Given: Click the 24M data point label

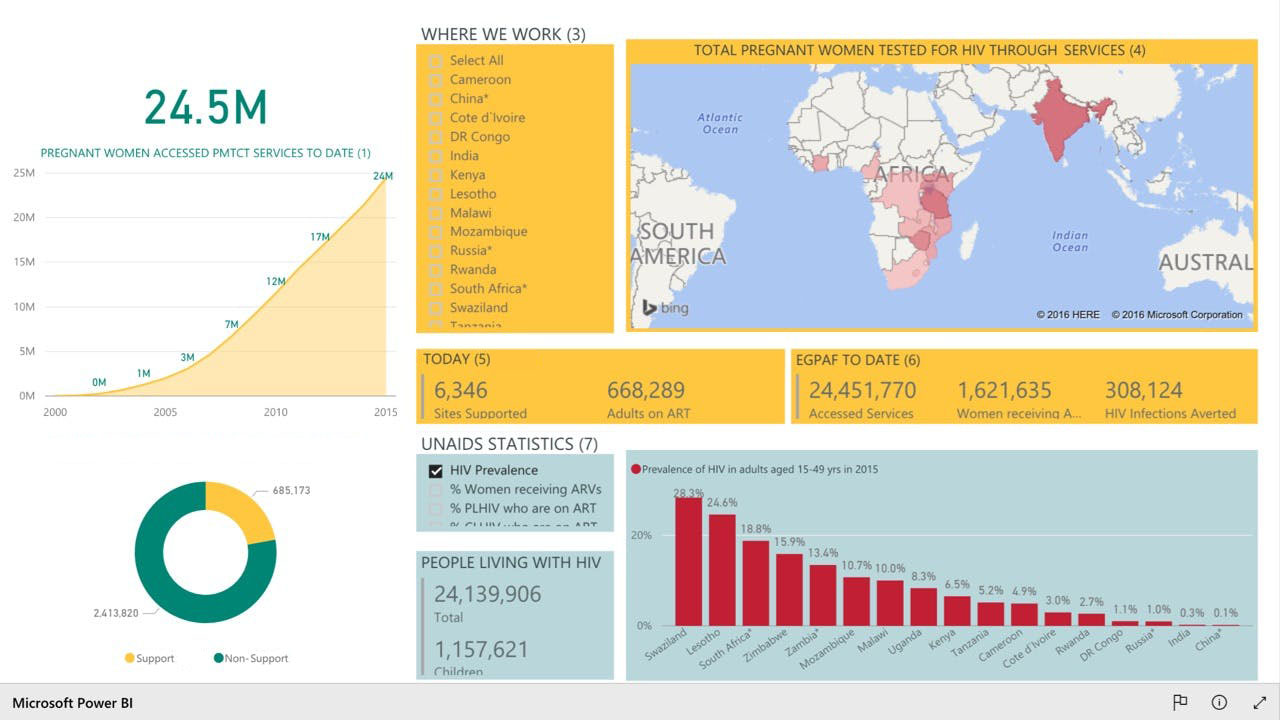Looking at the screenshot, I should [x=383, y=176].
